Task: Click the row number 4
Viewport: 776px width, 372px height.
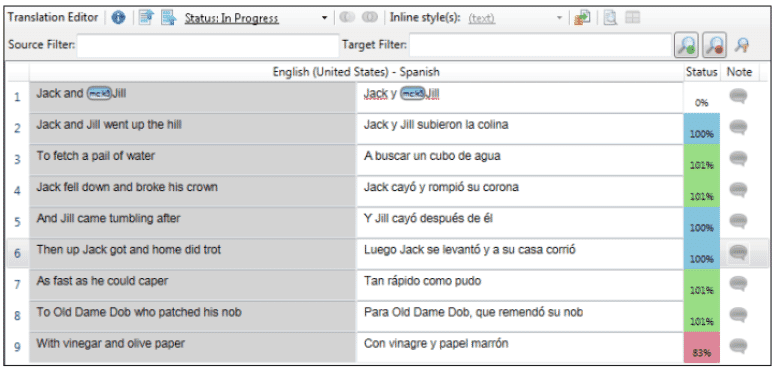Action: pyautogui.click(x=17, y=190)
